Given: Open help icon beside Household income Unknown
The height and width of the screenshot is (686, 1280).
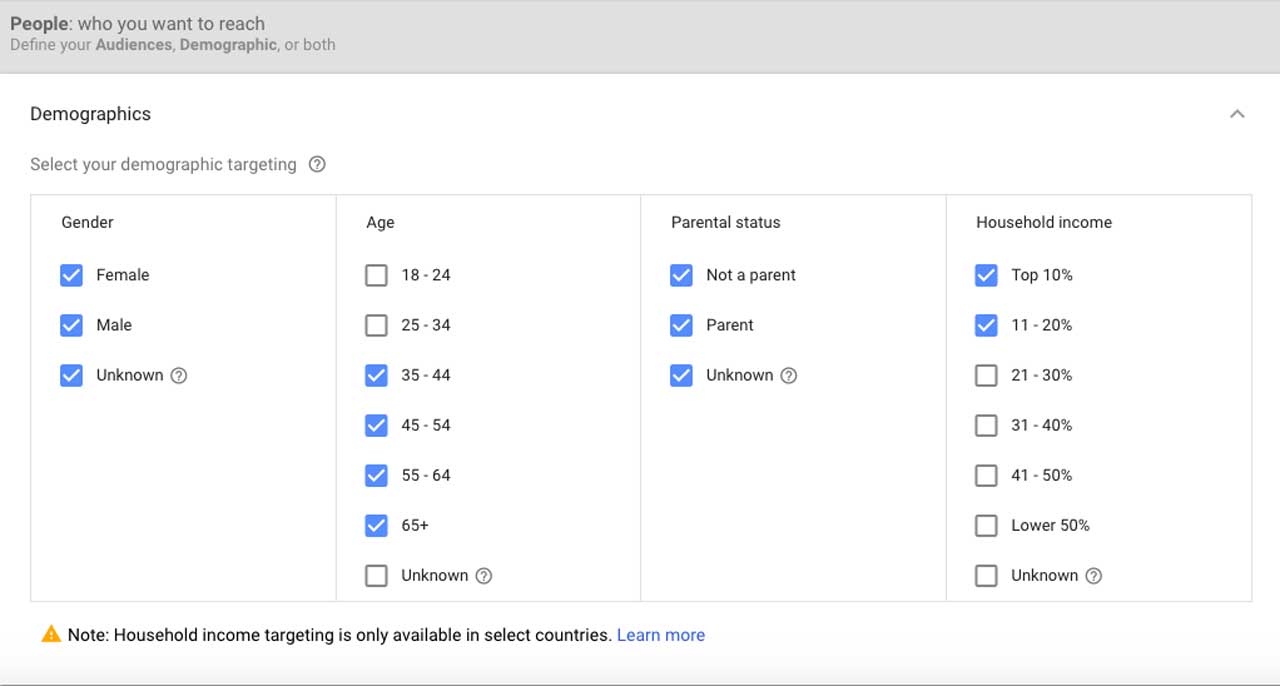Looking at the screenshot, I should pyautogui.click(x=1094, y=576).
